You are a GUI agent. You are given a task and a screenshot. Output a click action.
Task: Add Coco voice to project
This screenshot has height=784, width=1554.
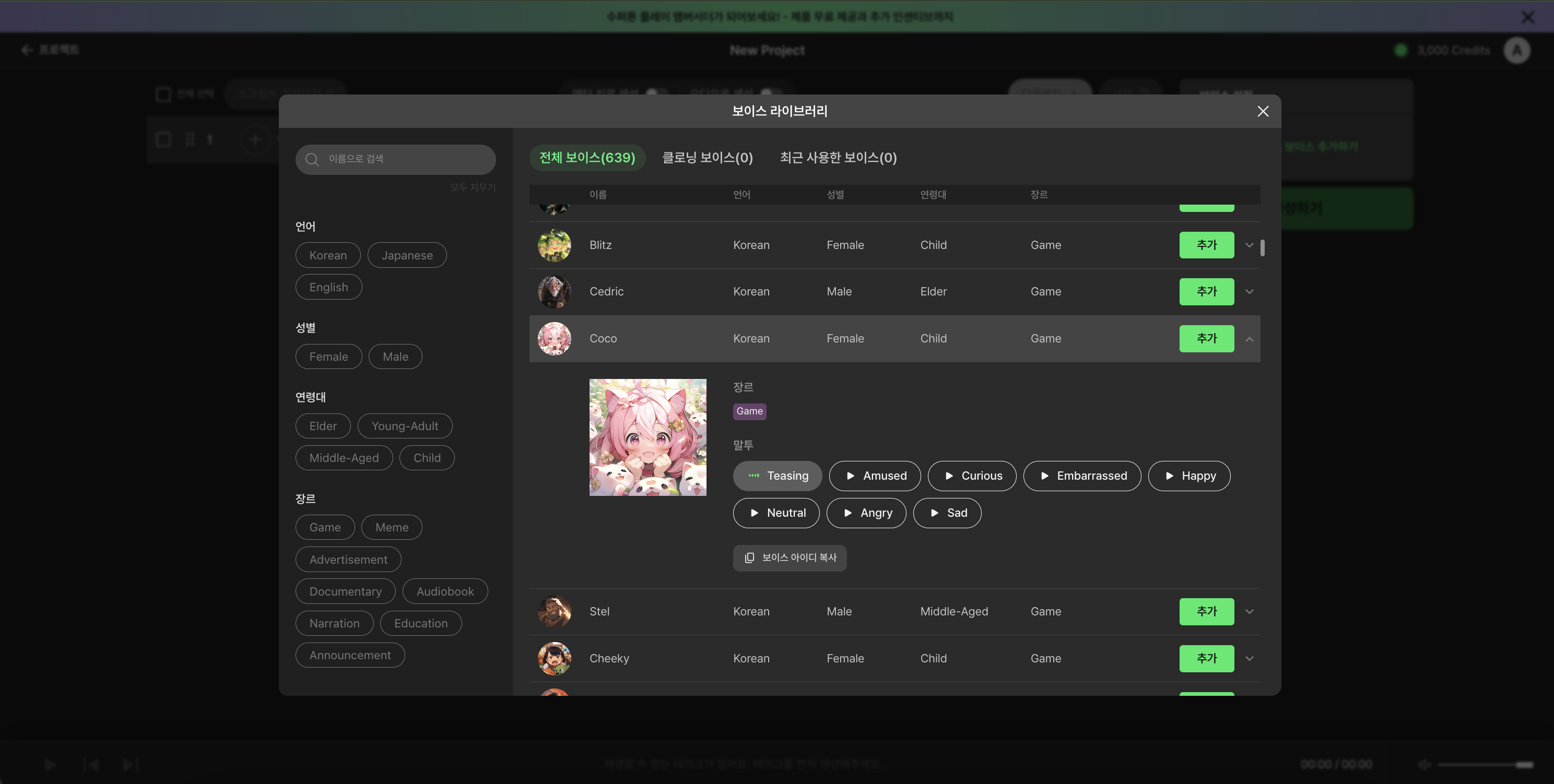[1207, 339]
